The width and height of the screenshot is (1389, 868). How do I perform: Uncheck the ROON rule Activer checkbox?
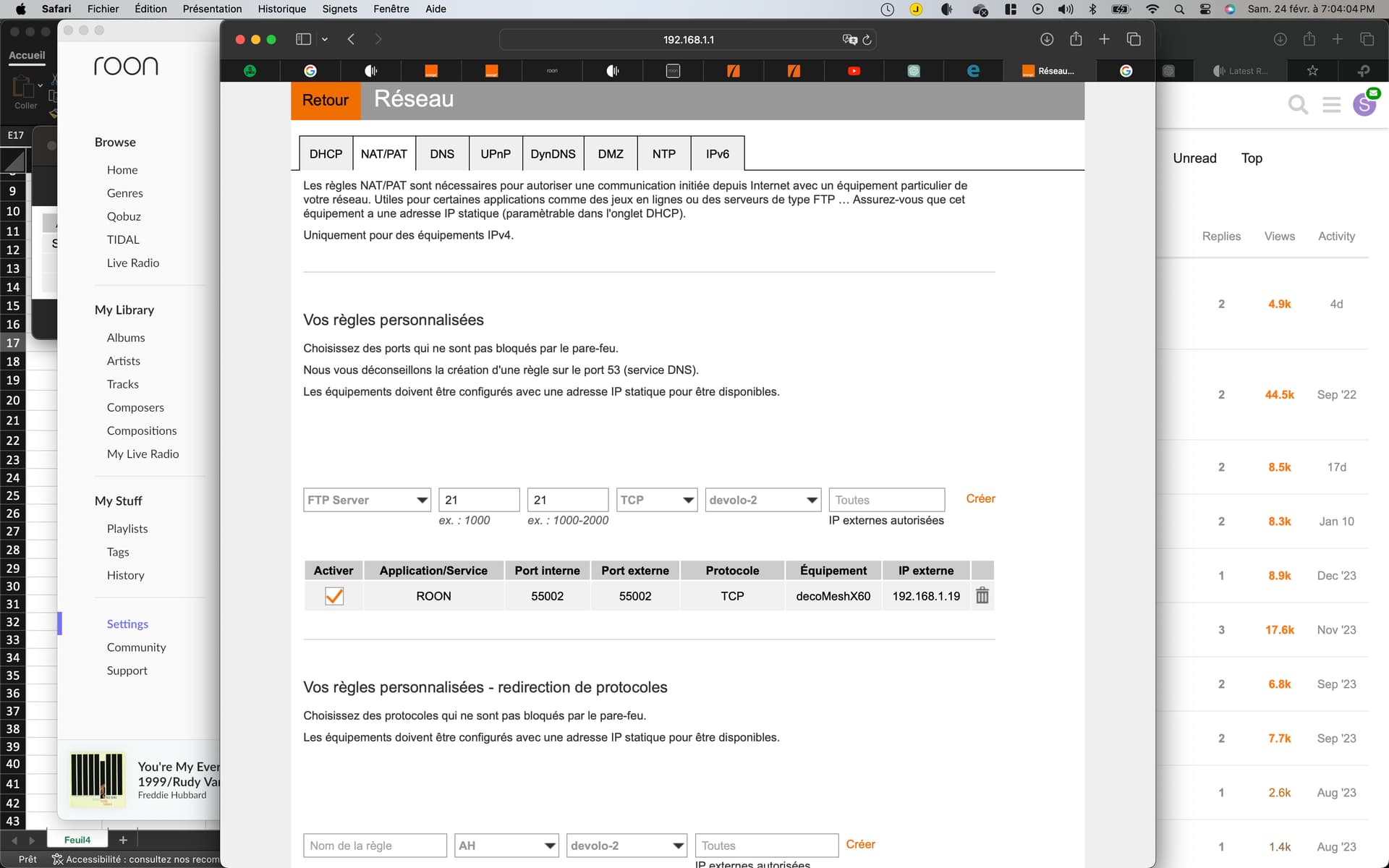tap(334, 596)
